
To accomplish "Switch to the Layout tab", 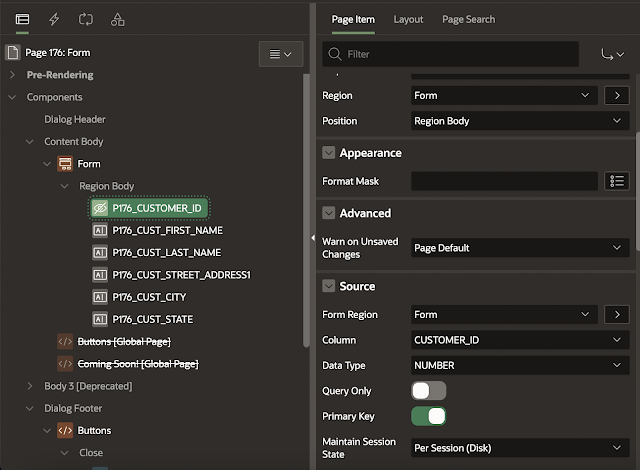I will click(408, 19).
